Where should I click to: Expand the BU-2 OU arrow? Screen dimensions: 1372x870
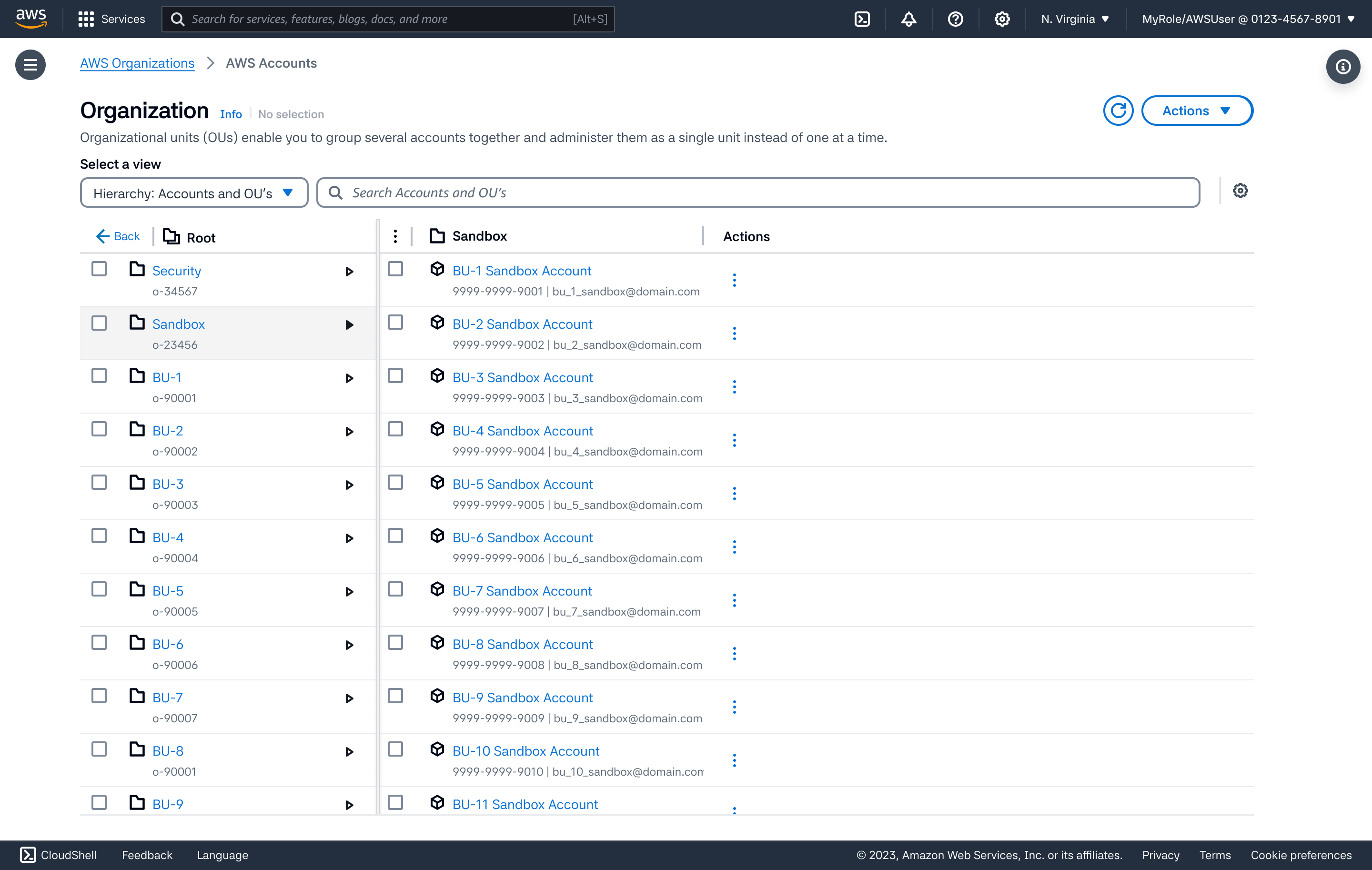tap(349, 432)
